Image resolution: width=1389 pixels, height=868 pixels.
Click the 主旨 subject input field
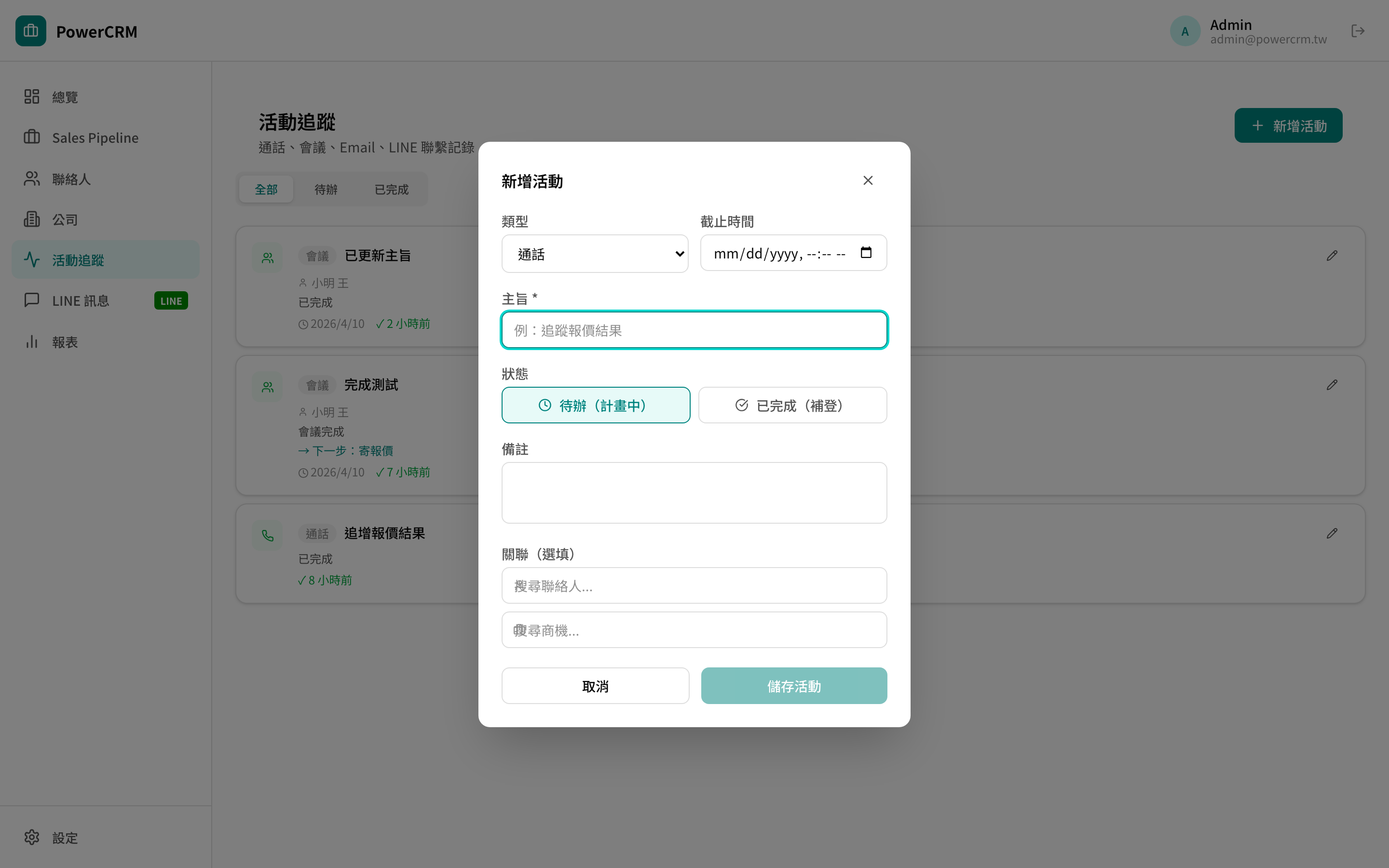[694, 329]
